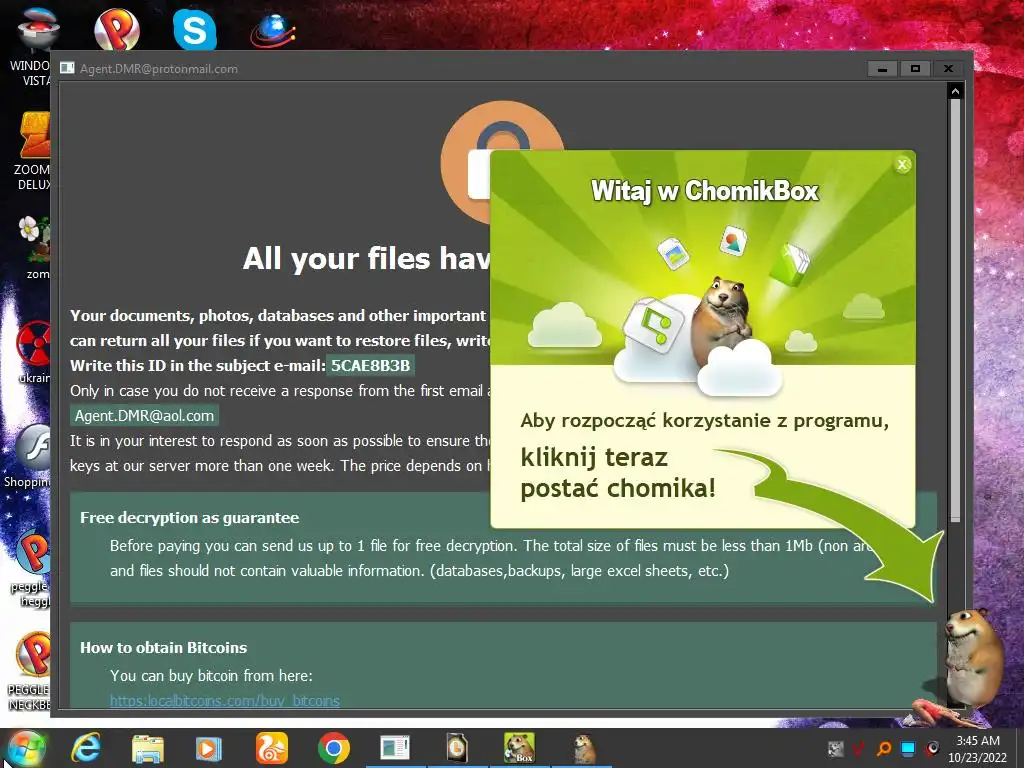Open Windows Media Player from the taskbar
The height and width of the screenshot is (768, 1024).
click(x=209, y=748)
